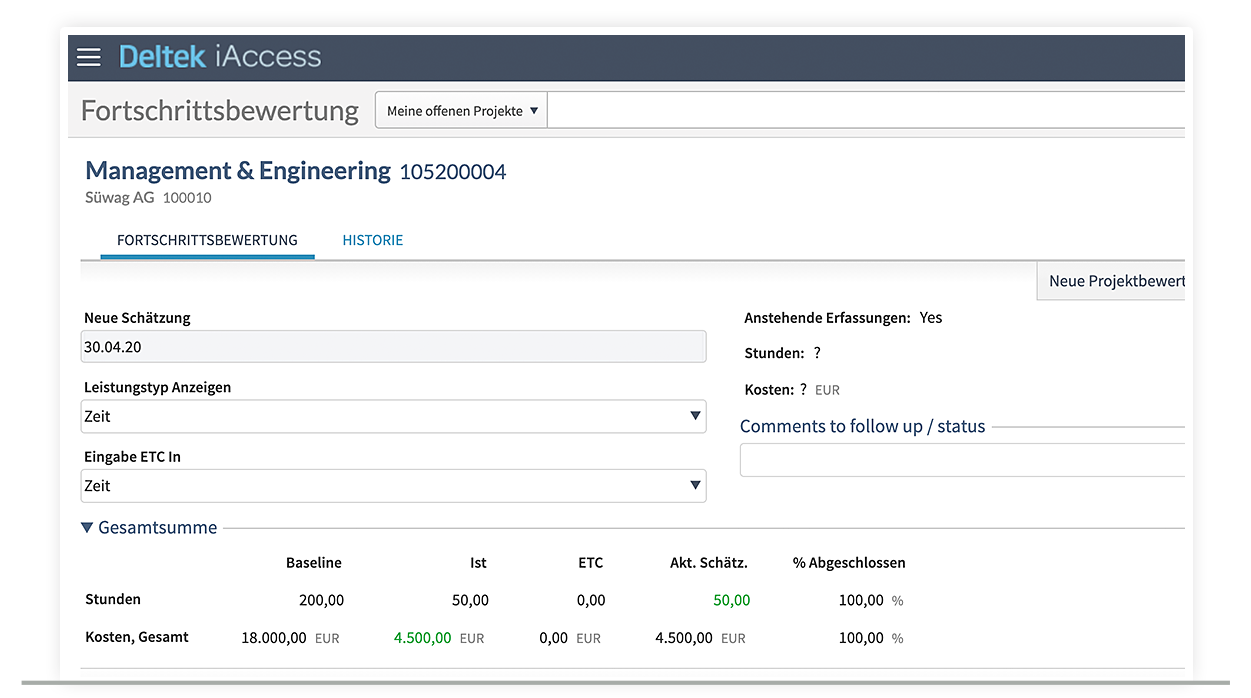Open the hamburger navigation menu
Screen dimensions: 1251x698
[x=88, y=57]
